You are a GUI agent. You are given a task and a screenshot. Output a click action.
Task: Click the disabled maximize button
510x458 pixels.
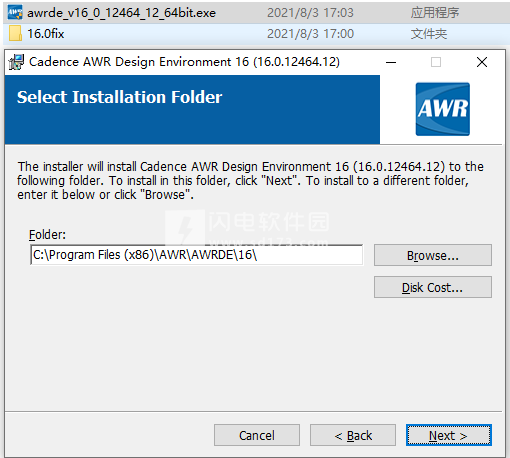436,62
